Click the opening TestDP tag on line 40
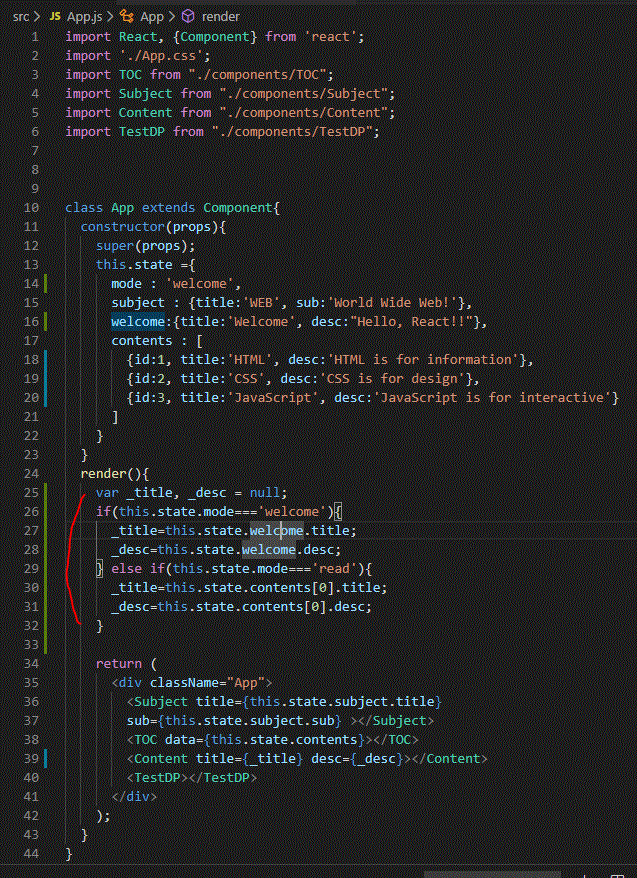637x878 pixels. click(x=157, y=778)
